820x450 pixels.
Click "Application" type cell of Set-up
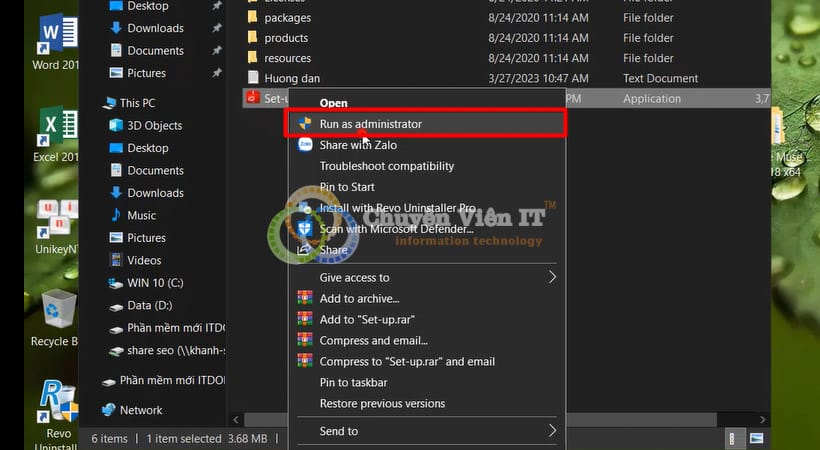tap(652, 98)
